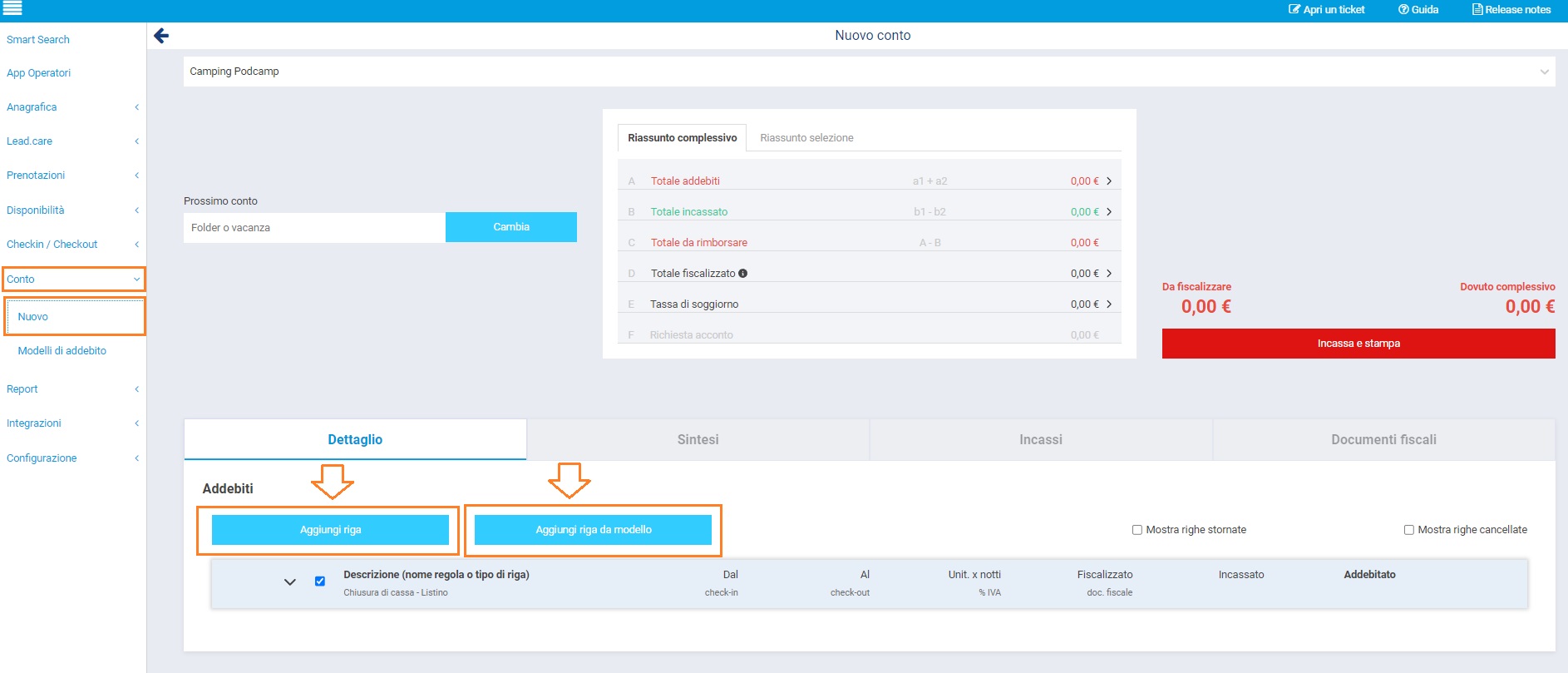Open Release notes
Viewport: 1568px width, 673px height.
coord(1511,10)
